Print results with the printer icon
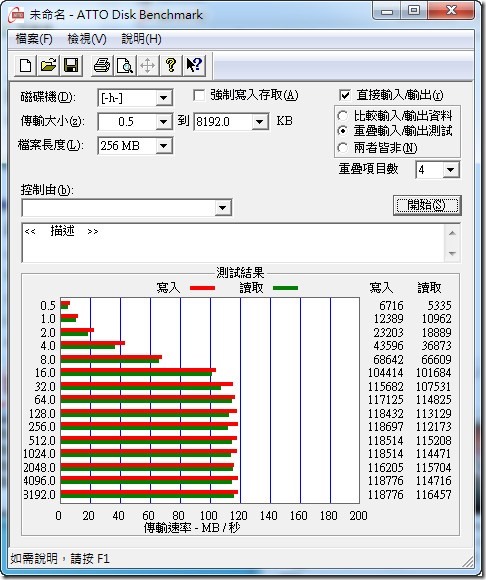The height and width of the screenshot is (580, 486). (x=102, y=65)
